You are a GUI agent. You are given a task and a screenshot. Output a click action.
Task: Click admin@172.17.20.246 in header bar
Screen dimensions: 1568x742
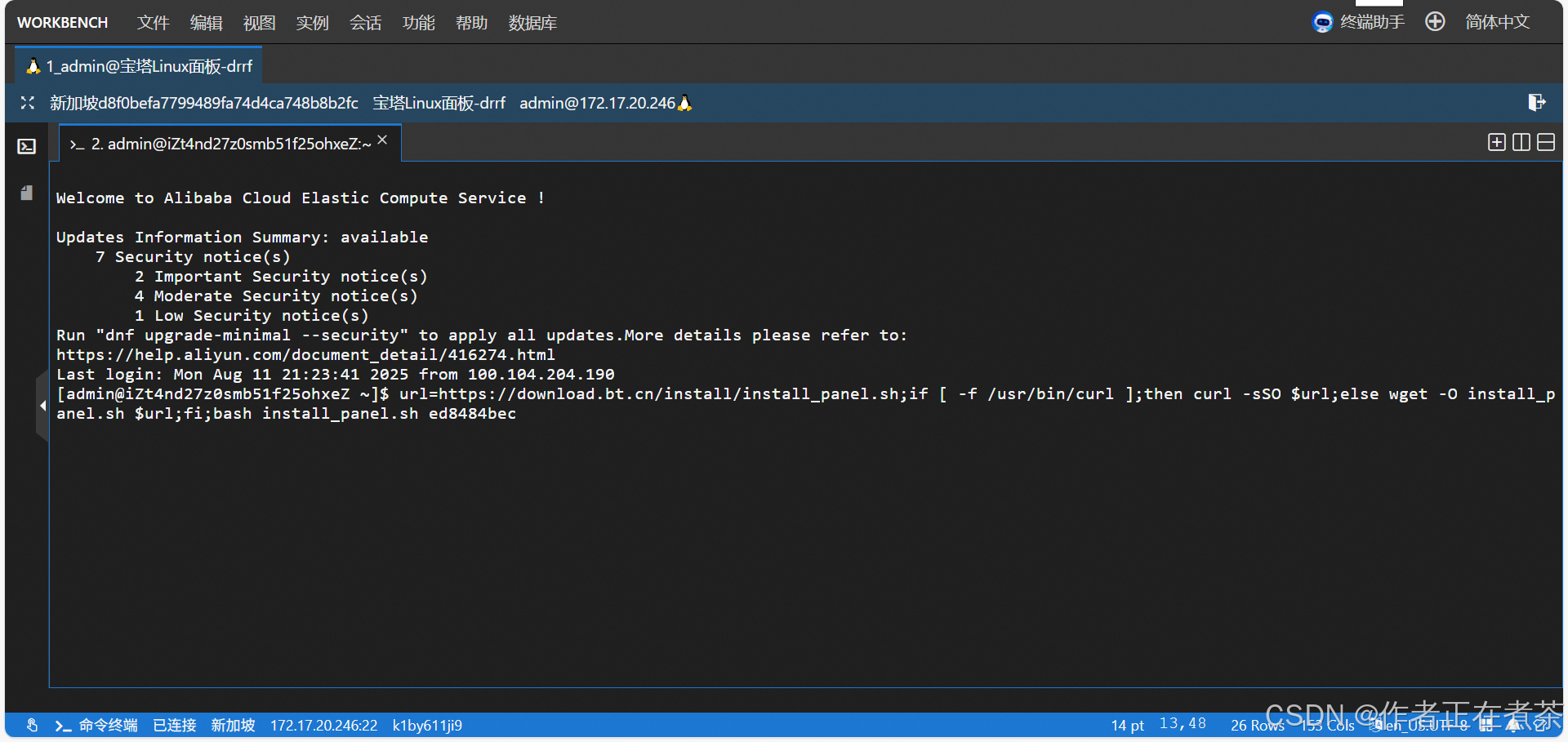pyautogui.click(x=598, y=103)
